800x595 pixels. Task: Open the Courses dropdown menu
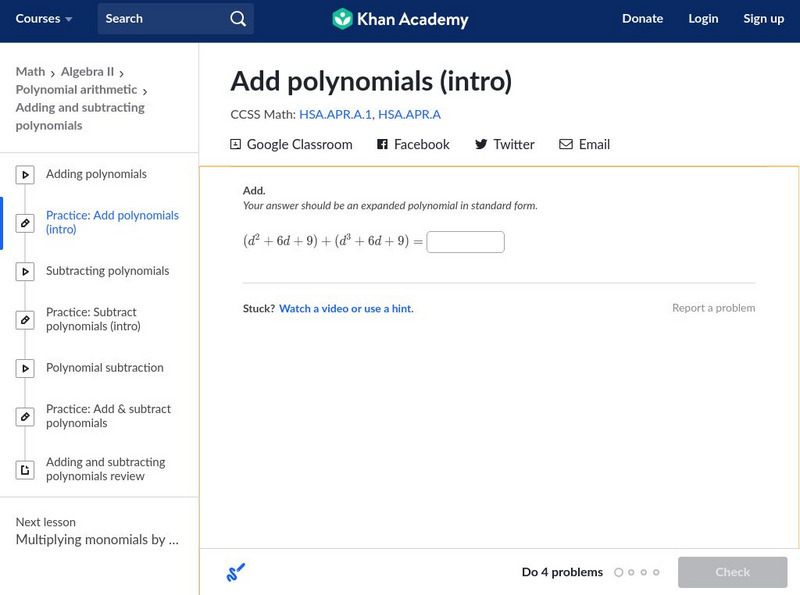point(44,19)
